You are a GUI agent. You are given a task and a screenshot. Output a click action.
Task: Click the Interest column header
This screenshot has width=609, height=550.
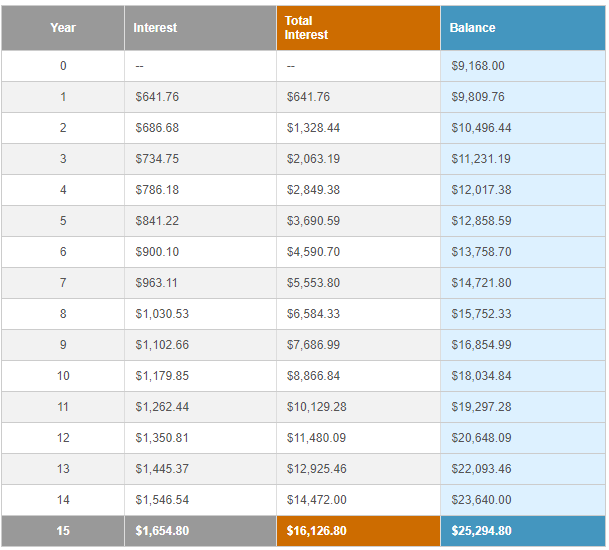click(155, 28)
